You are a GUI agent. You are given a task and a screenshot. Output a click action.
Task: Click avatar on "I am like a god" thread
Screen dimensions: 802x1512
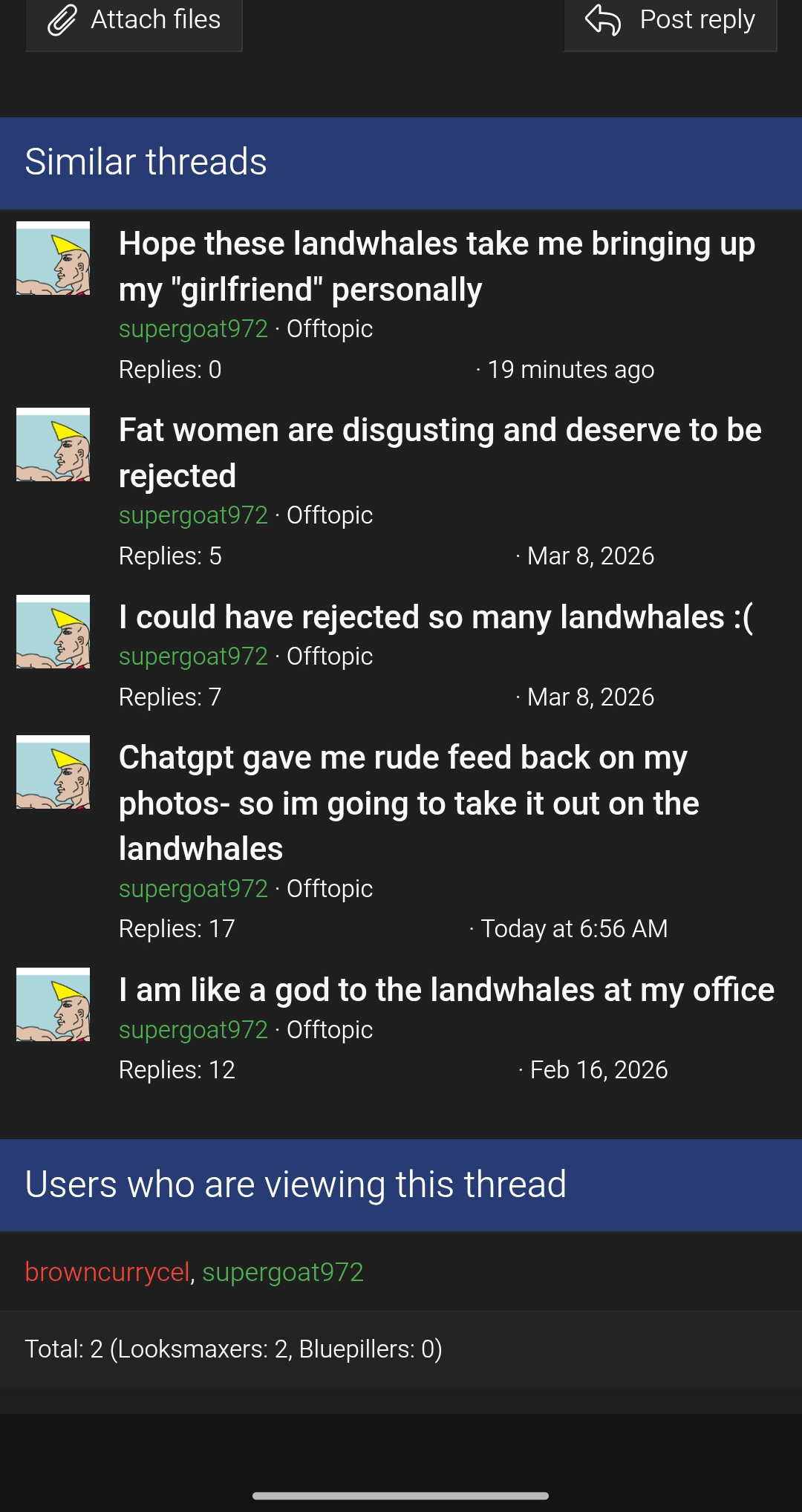click(x=52, y=1005)
